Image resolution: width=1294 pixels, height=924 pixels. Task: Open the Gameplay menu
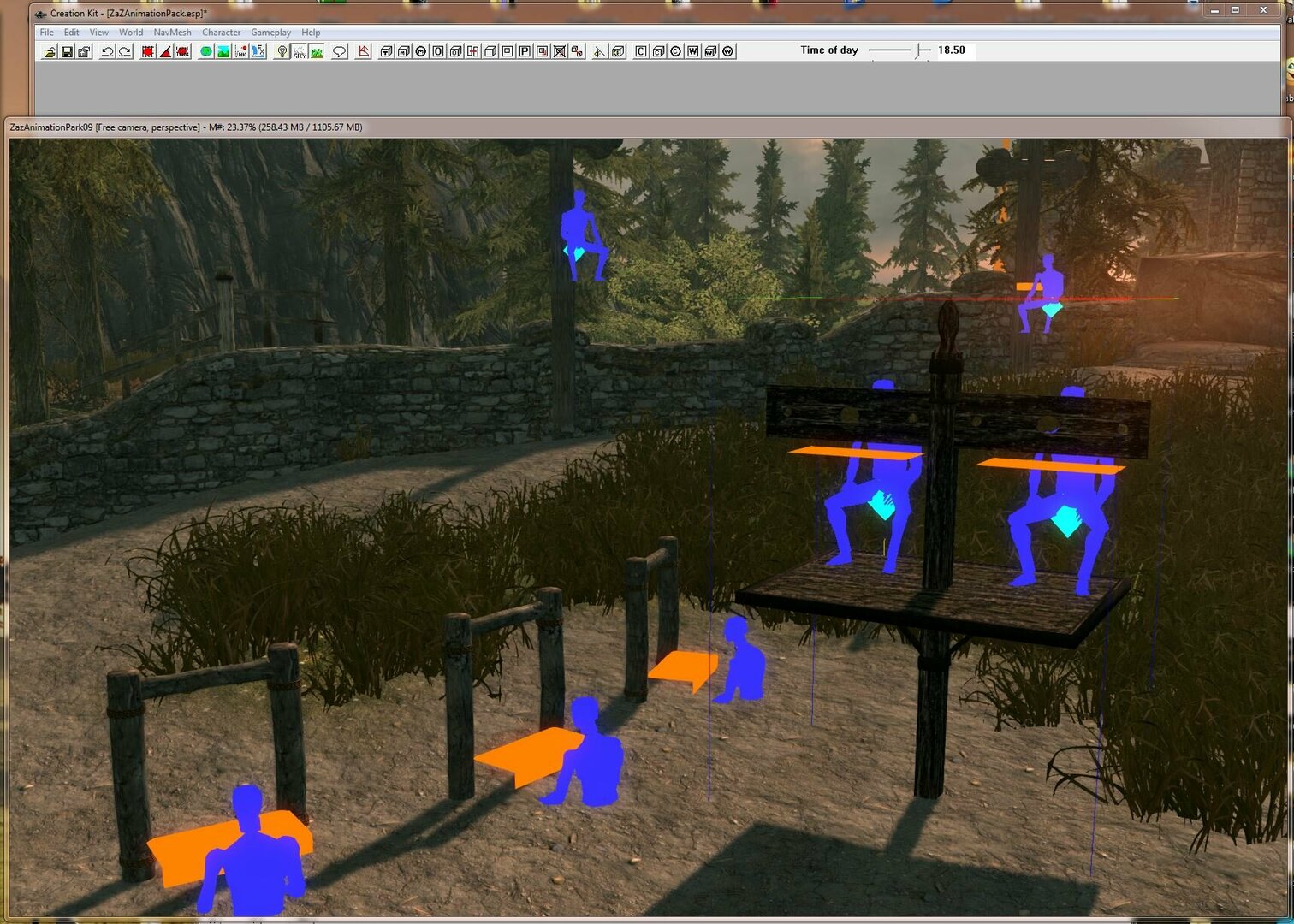pos(271,33)
